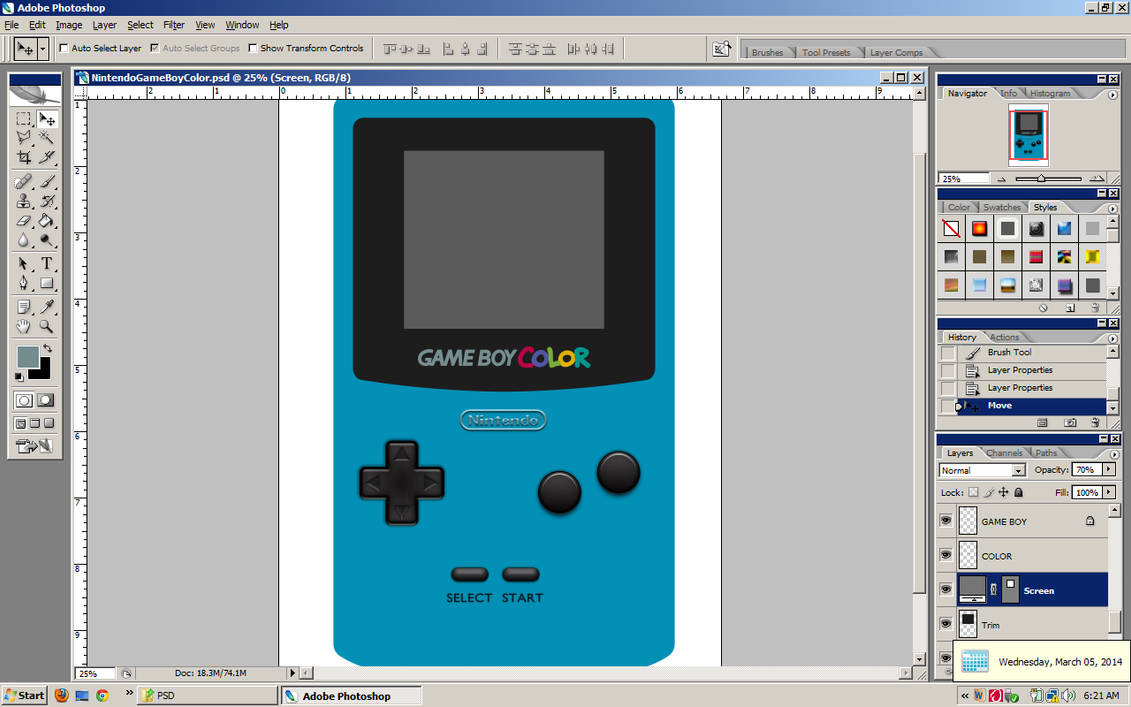Viewport: 1131px width, 707px height.
Task: Swap foreground and background colors
Action: (48, 348)
